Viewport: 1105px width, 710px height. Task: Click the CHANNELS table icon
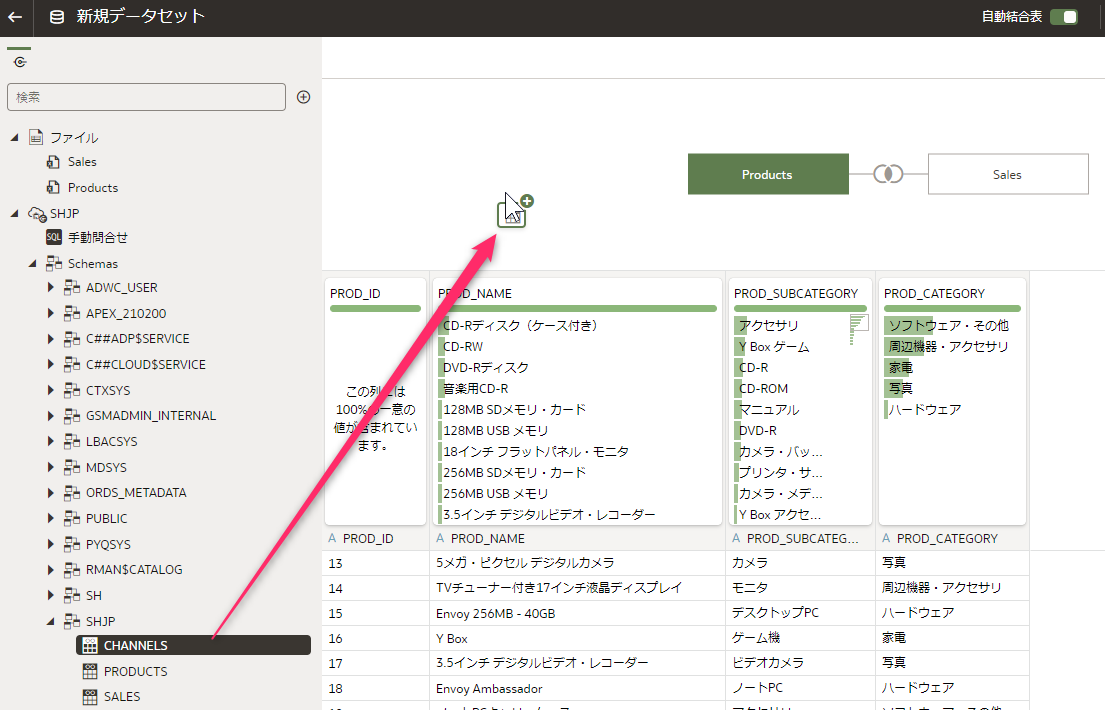[x=89, y=645]
